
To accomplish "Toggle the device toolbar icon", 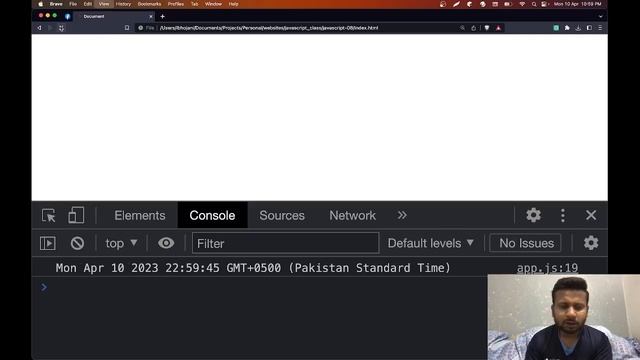I will [76, 215].
